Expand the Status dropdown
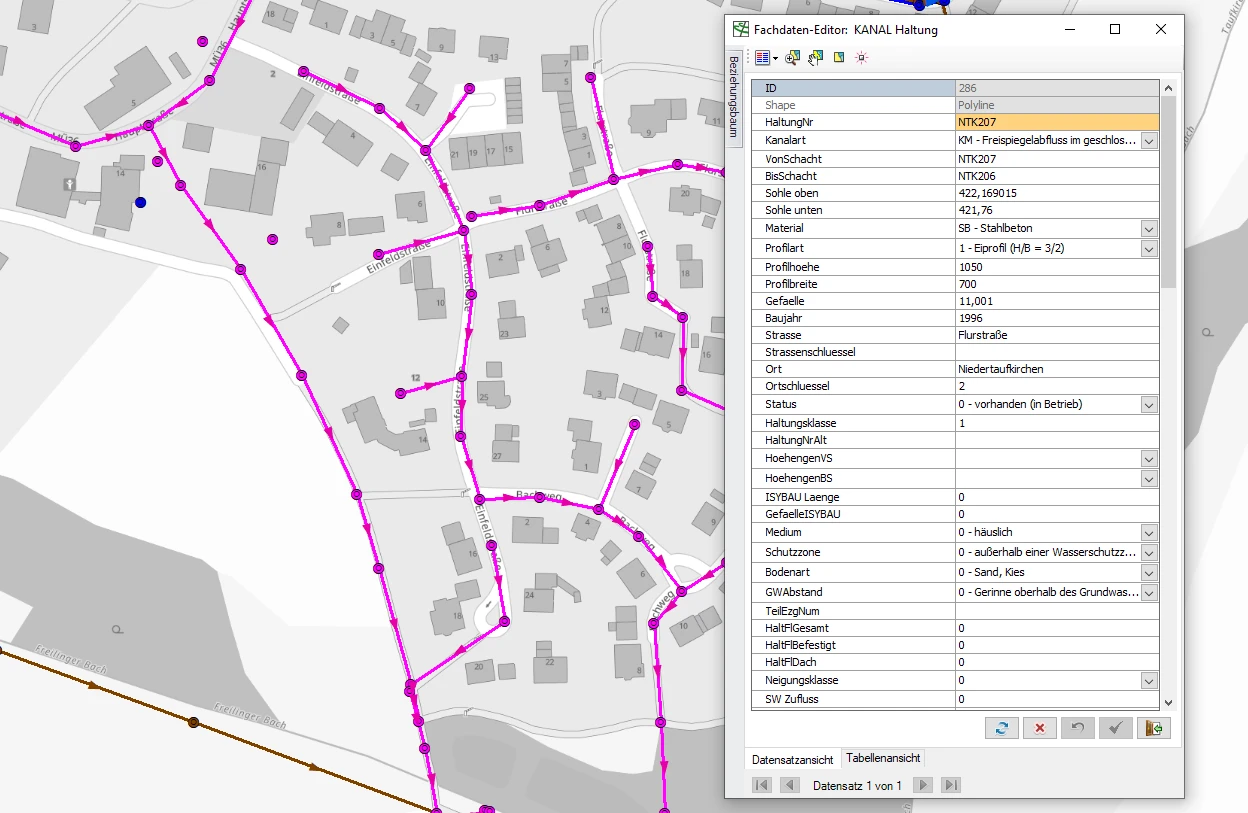The width and height of the screenshot is (1248, 813). click(1149, 405)
